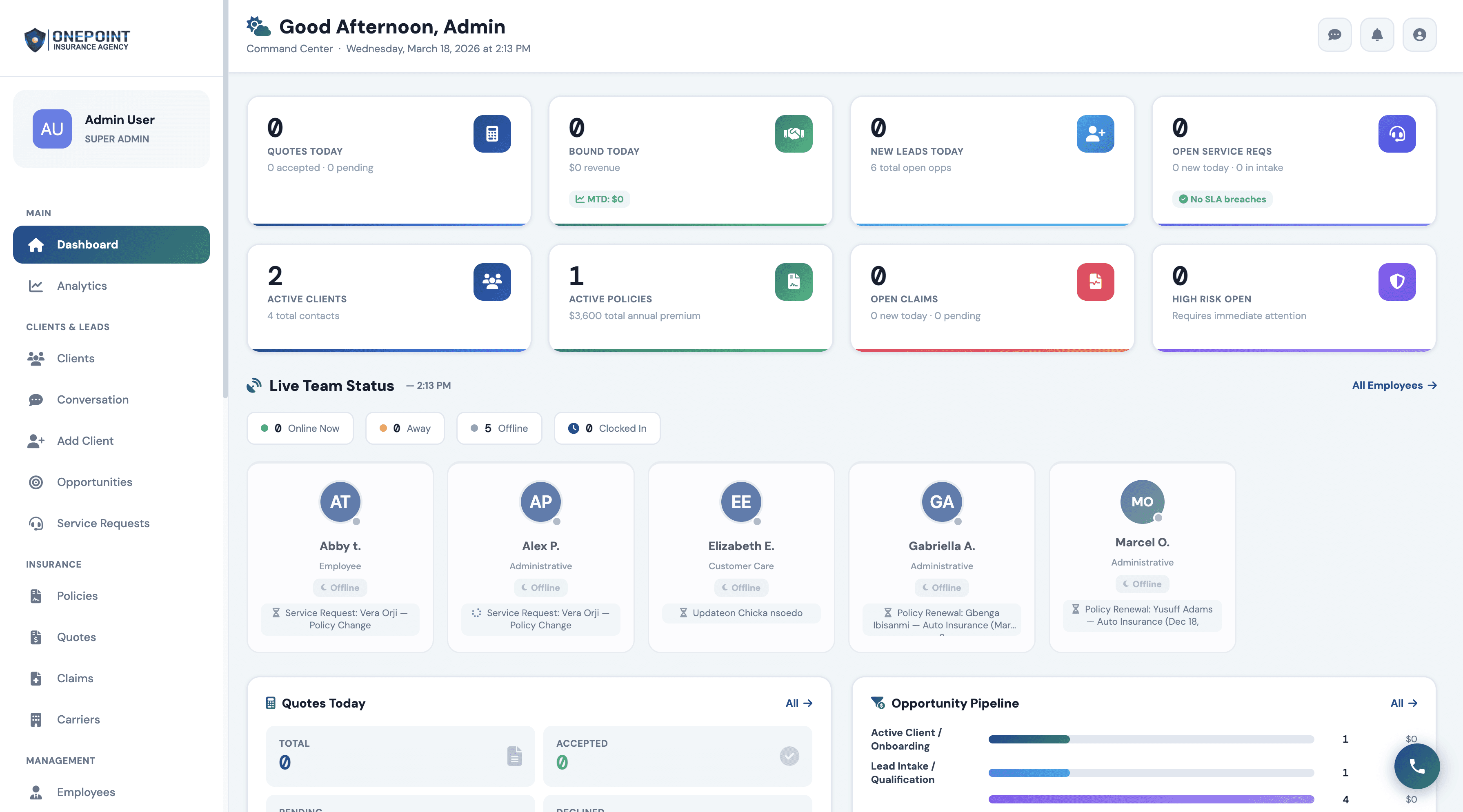Filter team by Offline status
1463x812 pixels.
pos(499,428)
